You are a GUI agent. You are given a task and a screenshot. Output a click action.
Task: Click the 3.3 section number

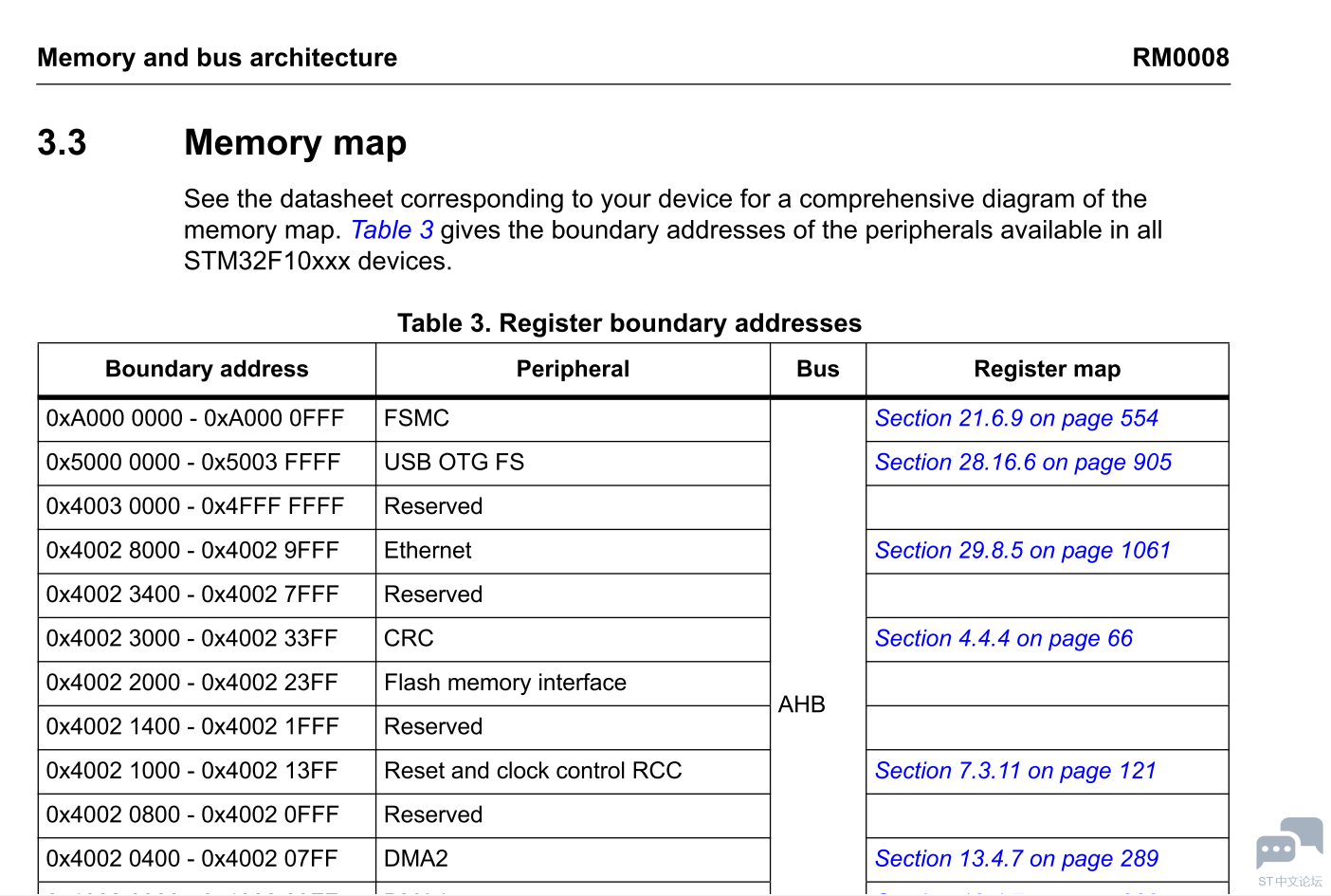[62, 143]
